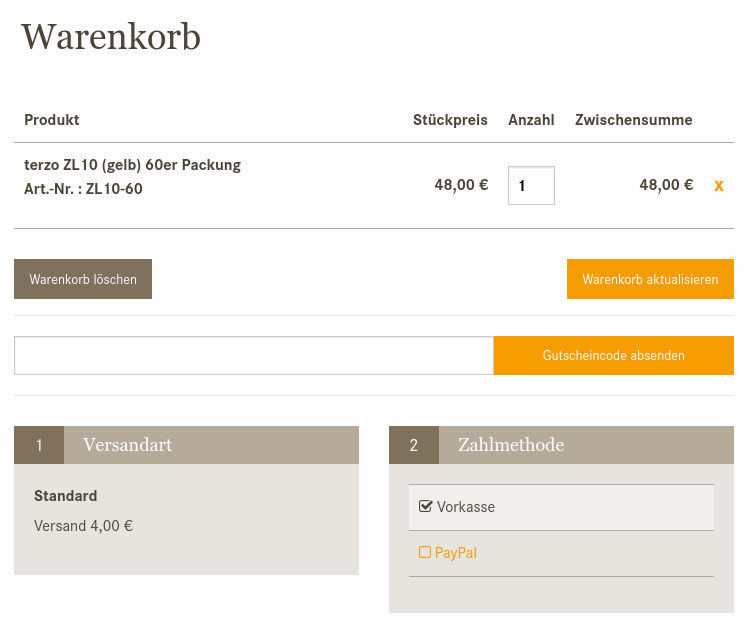The height and width of the screenshot is (622, 746).
Task: Click the step 1 number badge
Action: (x=39, y=445)
